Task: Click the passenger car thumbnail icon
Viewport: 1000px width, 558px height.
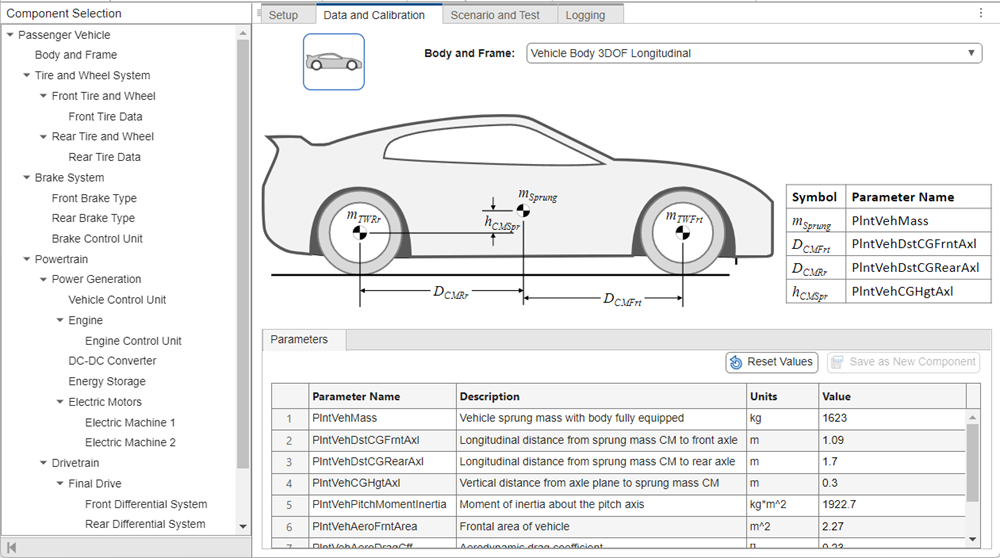Action: tap(333, 62)
